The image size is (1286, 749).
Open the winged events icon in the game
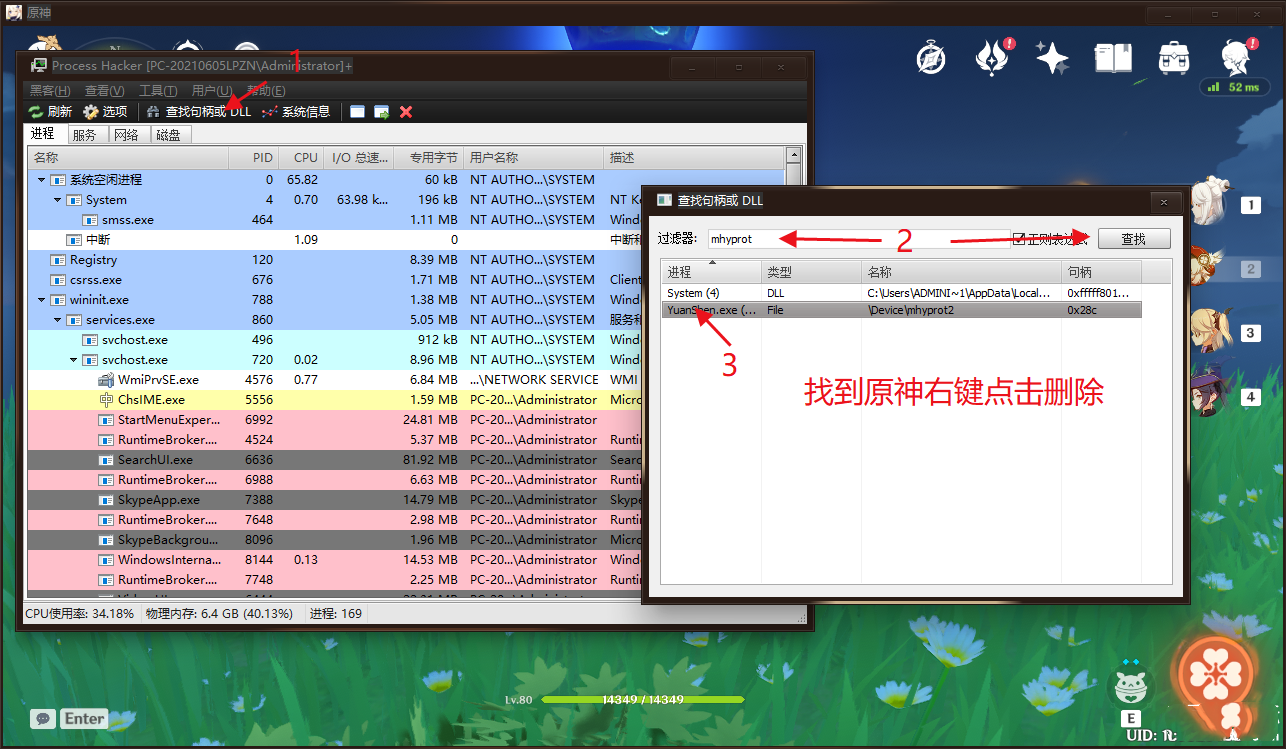tap(993, 58)
